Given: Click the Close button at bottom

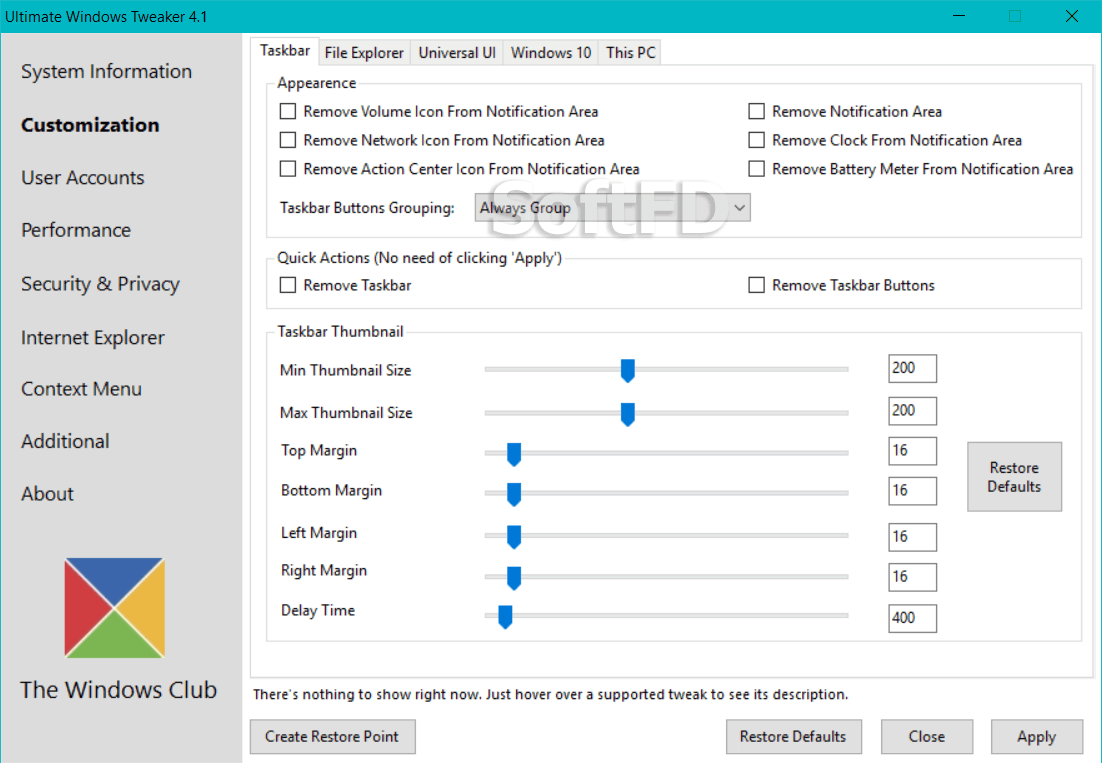Looking at the screenshot, I should coord(926,736).
